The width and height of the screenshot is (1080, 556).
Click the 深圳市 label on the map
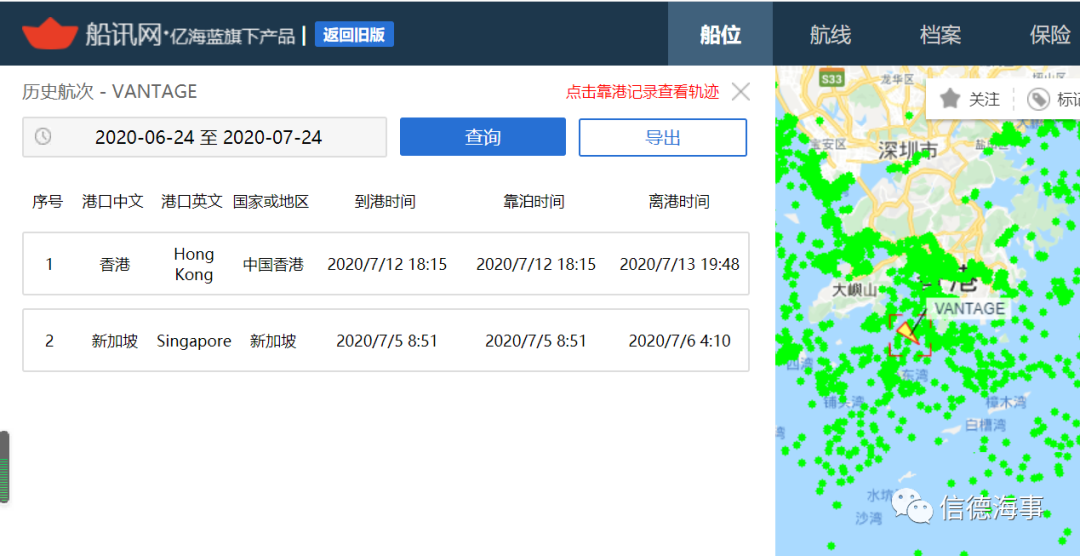point(908,150)
